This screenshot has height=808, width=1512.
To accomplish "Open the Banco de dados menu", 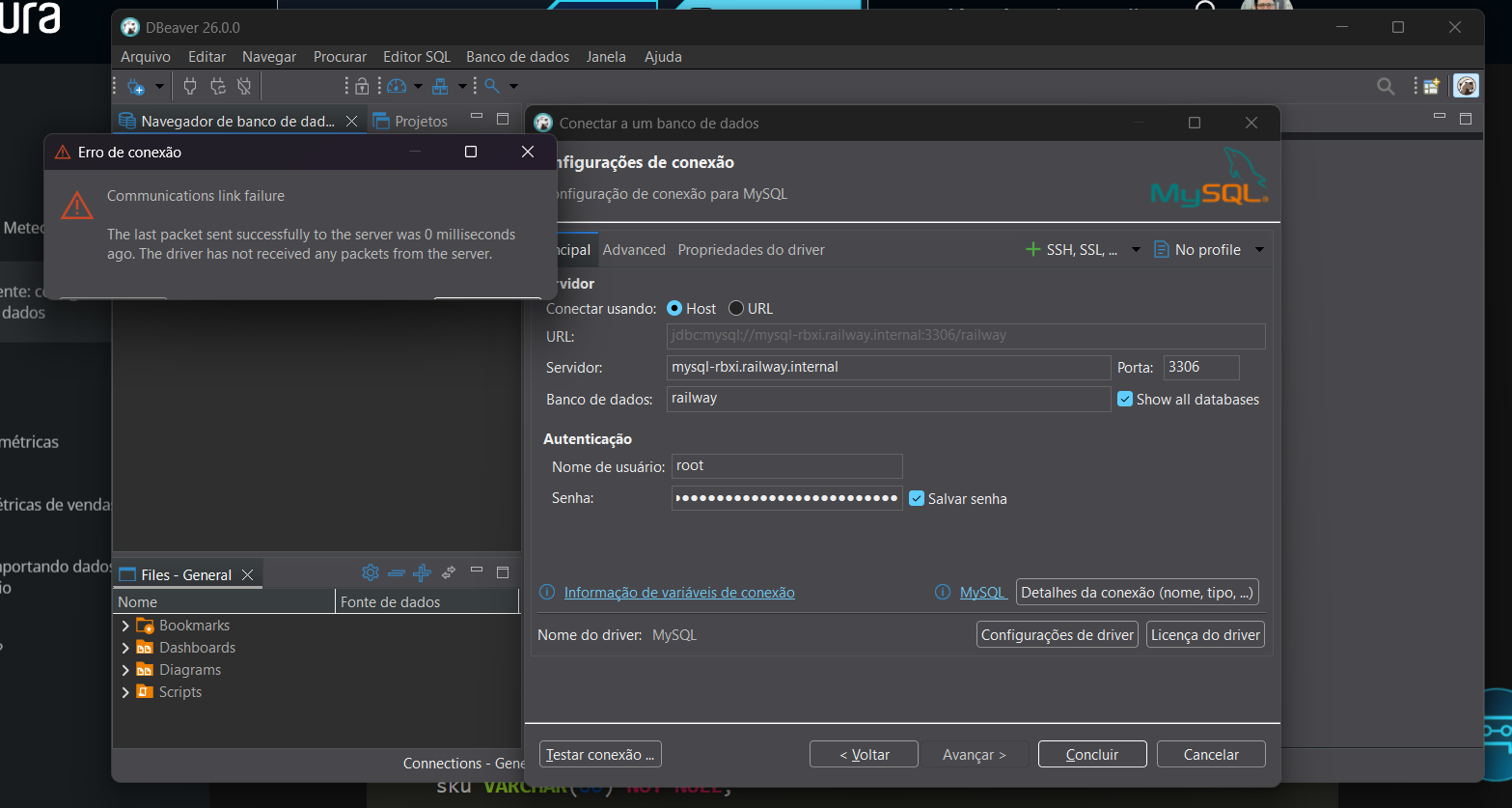I will [518, 57].
